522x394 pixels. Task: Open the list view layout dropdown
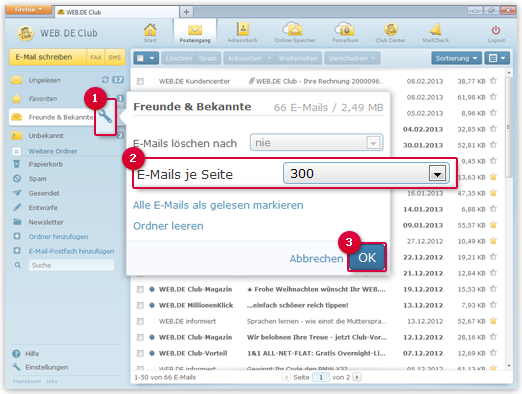[497, 58]
